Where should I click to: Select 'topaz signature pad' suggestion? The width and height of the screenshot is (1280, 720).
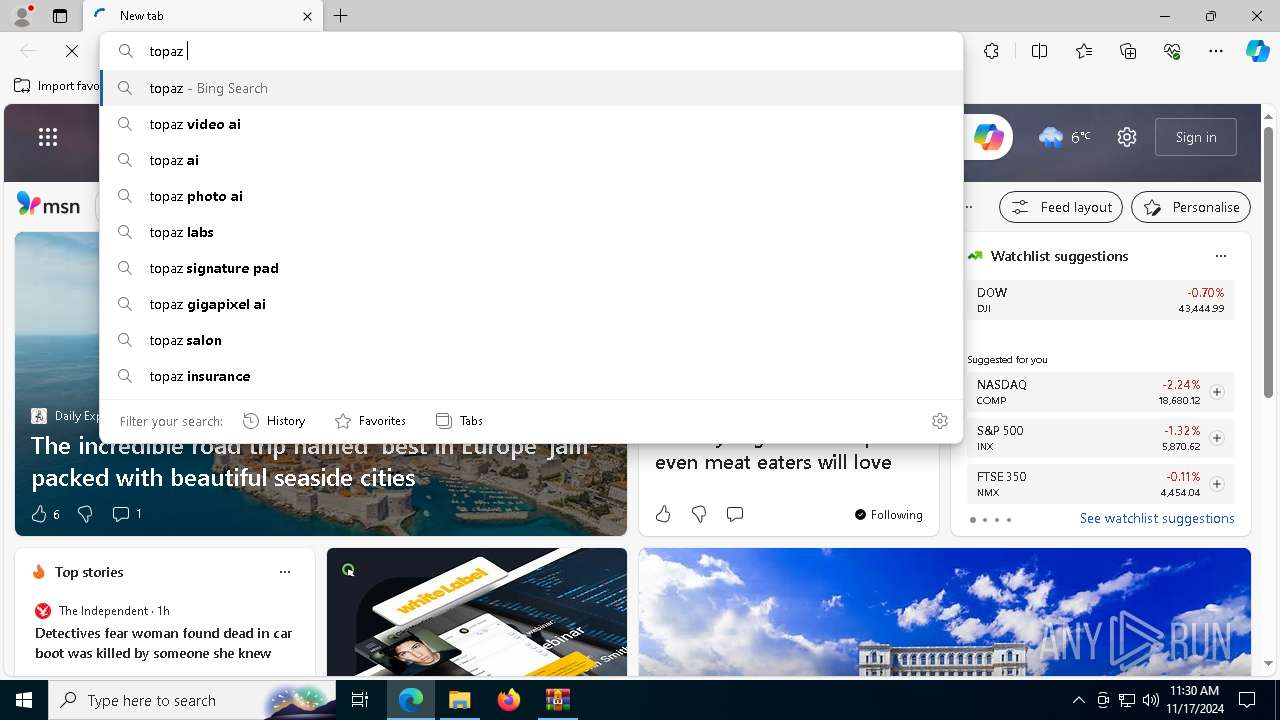click(531, 268)
